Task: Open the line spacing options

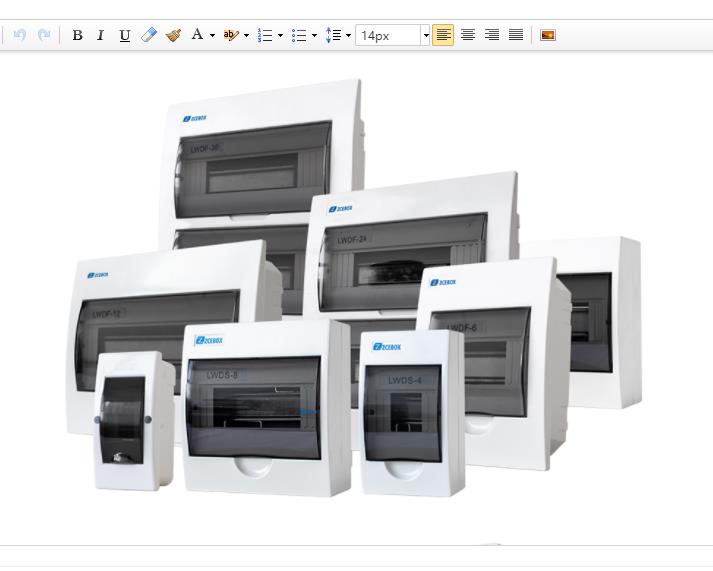Action: pos(337,35)
